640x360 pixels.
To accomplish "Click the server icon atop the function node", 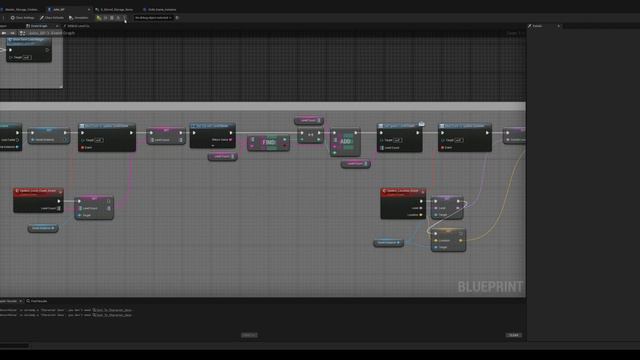I will [x=421, y=124].
